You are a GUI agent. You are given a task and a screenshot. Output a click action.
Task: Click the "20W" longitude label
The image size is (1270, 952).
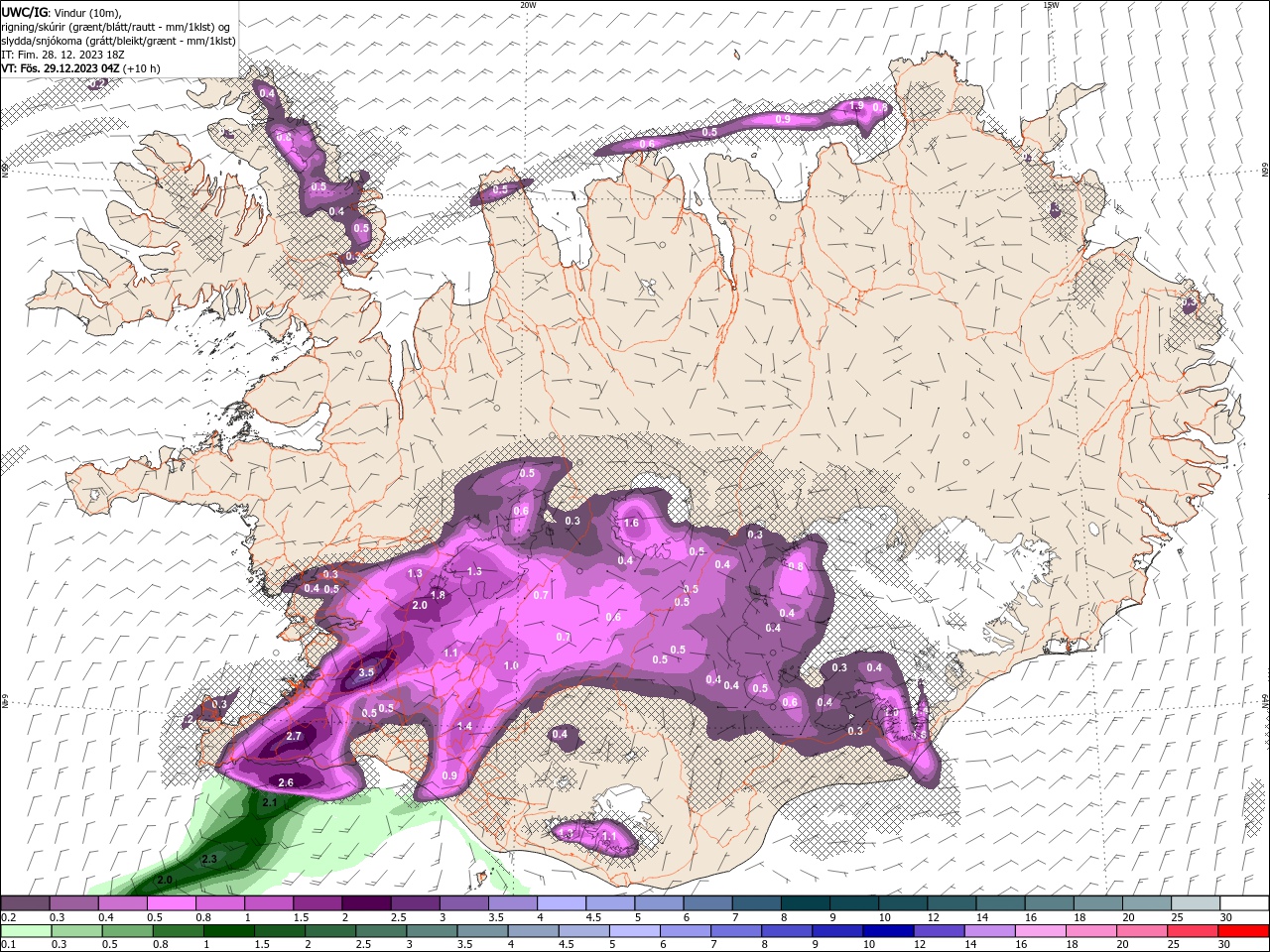(x=528, y=5)
